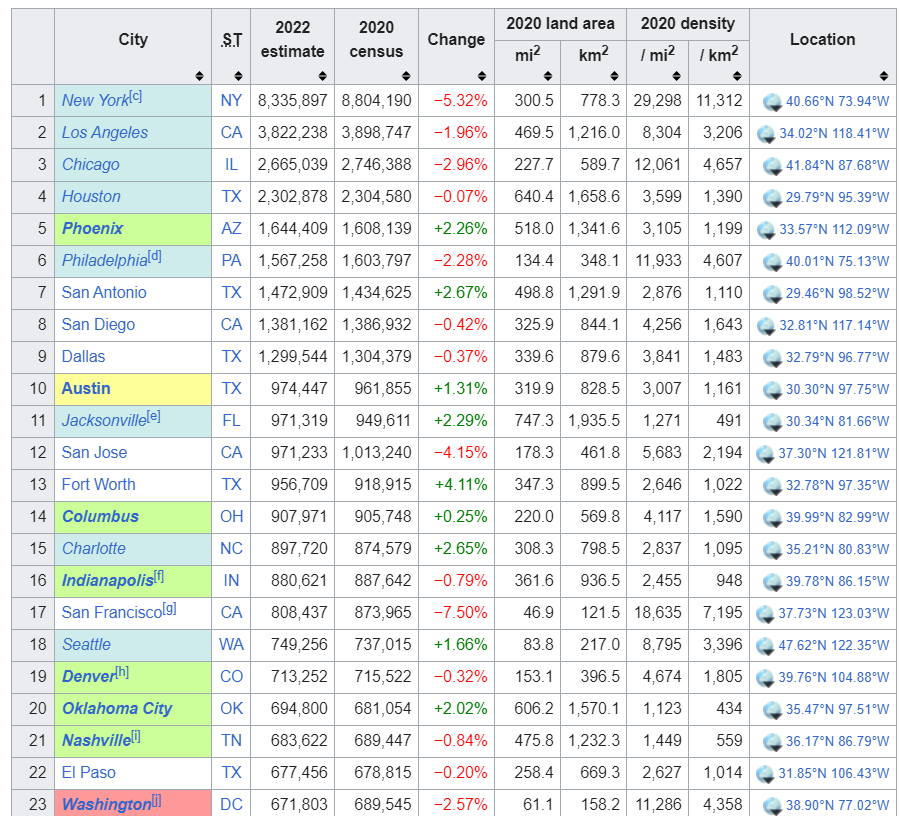Follow the San Francisco city link

coord(112,612)
